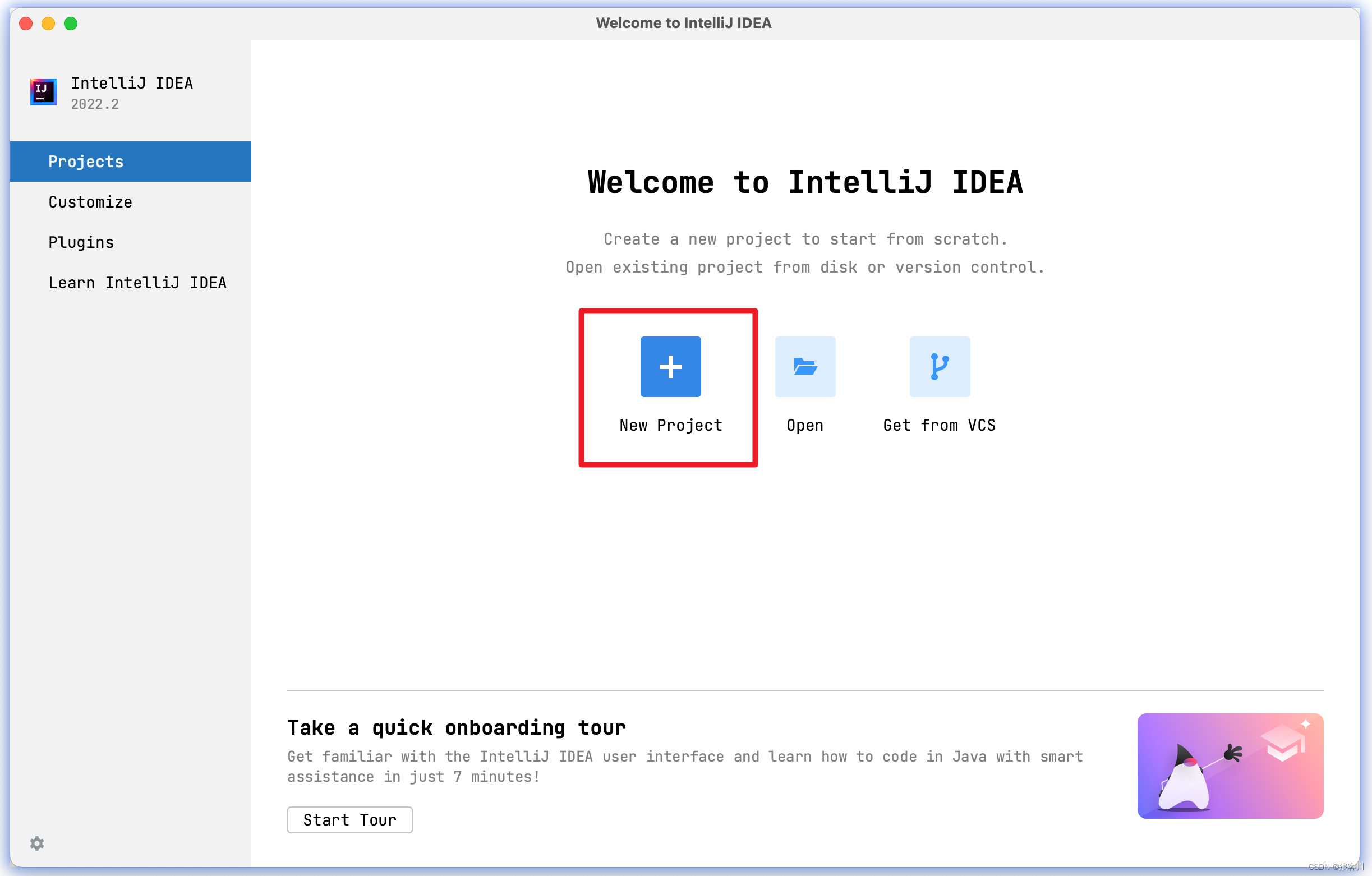
Task: Minimize the window with yellow button
Action: [x=48, y=24]
